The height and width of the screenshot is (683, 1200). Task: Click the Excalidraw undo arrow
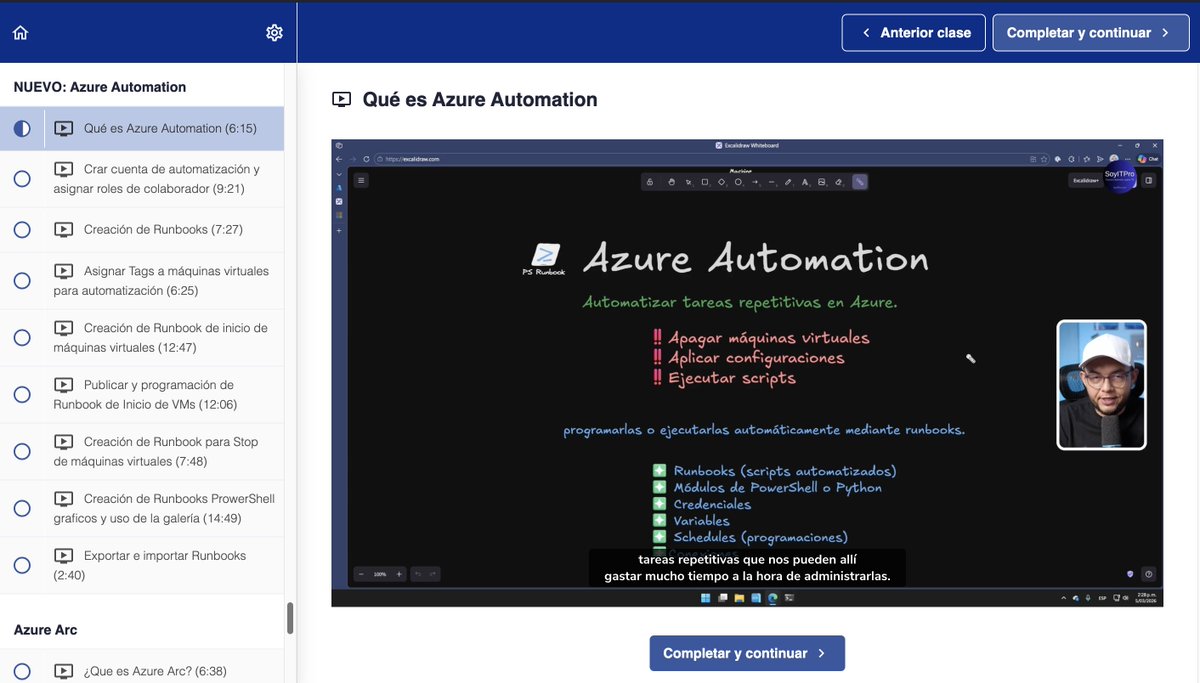(419, 574)
